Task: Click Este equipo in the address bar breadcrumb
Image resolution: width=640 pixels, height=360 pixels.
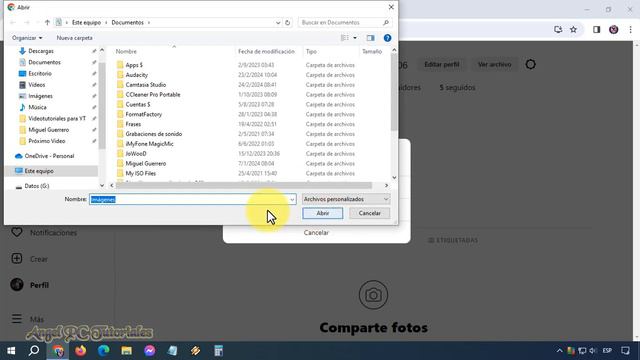Action: (86, 22)
